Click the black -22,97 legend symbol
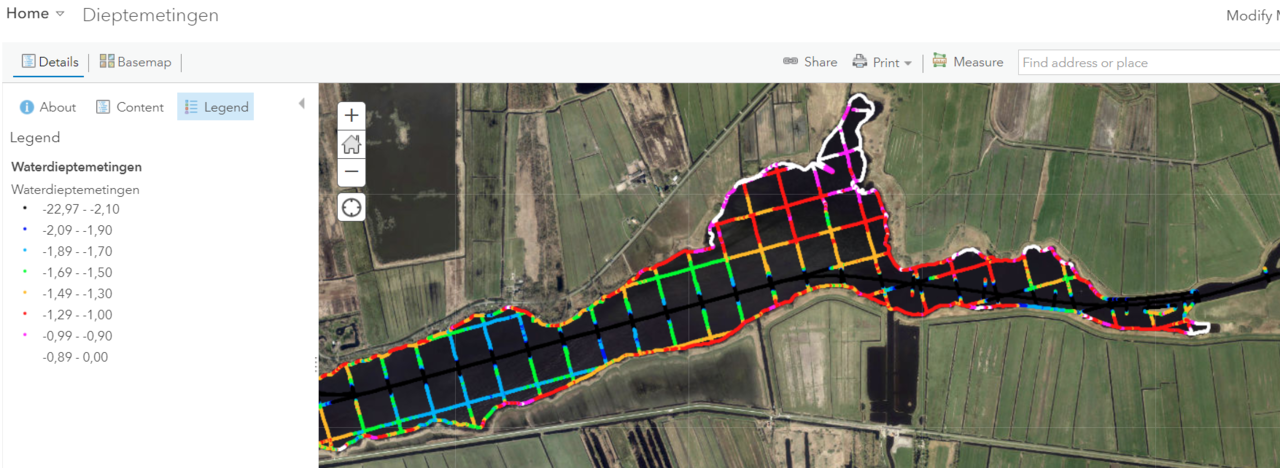This screenshot has height=468, width=1280. click(x=24, y=209)
